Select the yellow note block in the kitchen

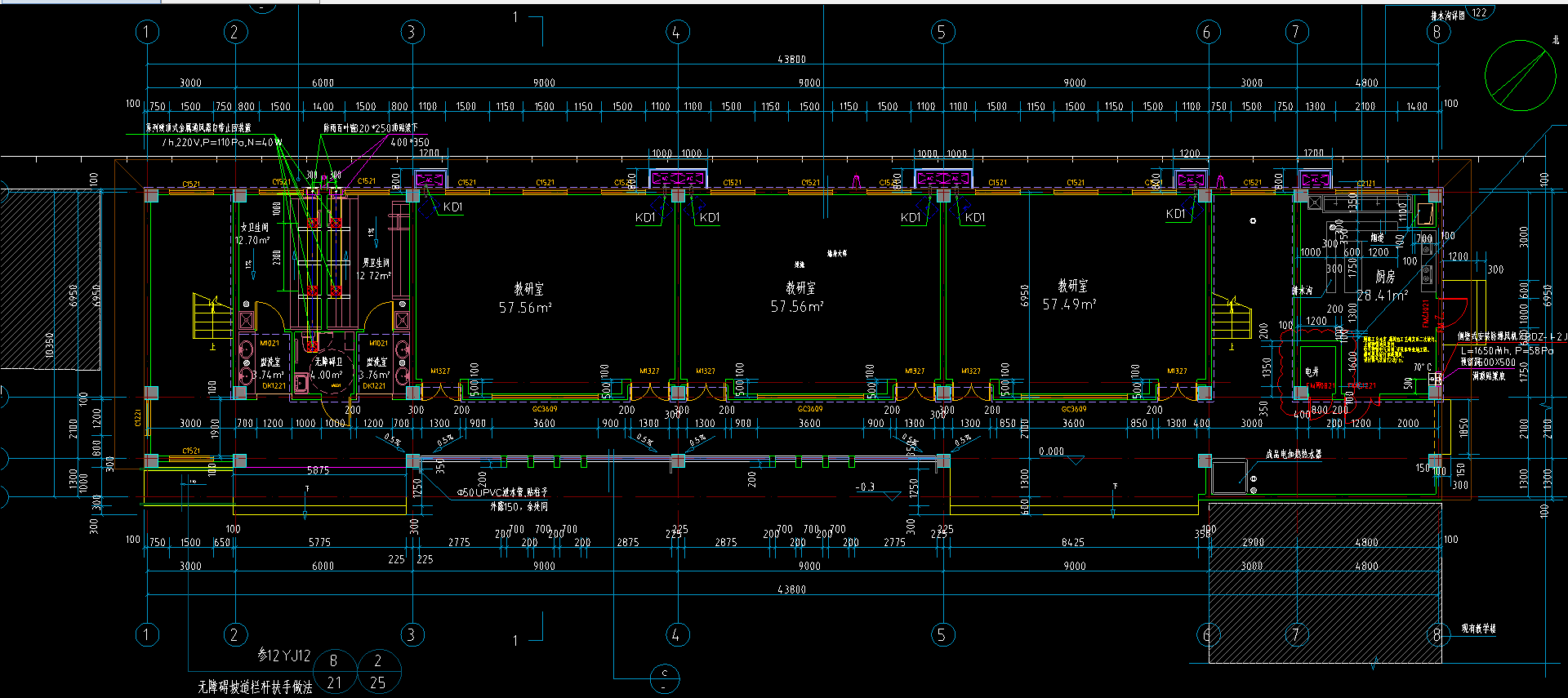coord(1399,349)
